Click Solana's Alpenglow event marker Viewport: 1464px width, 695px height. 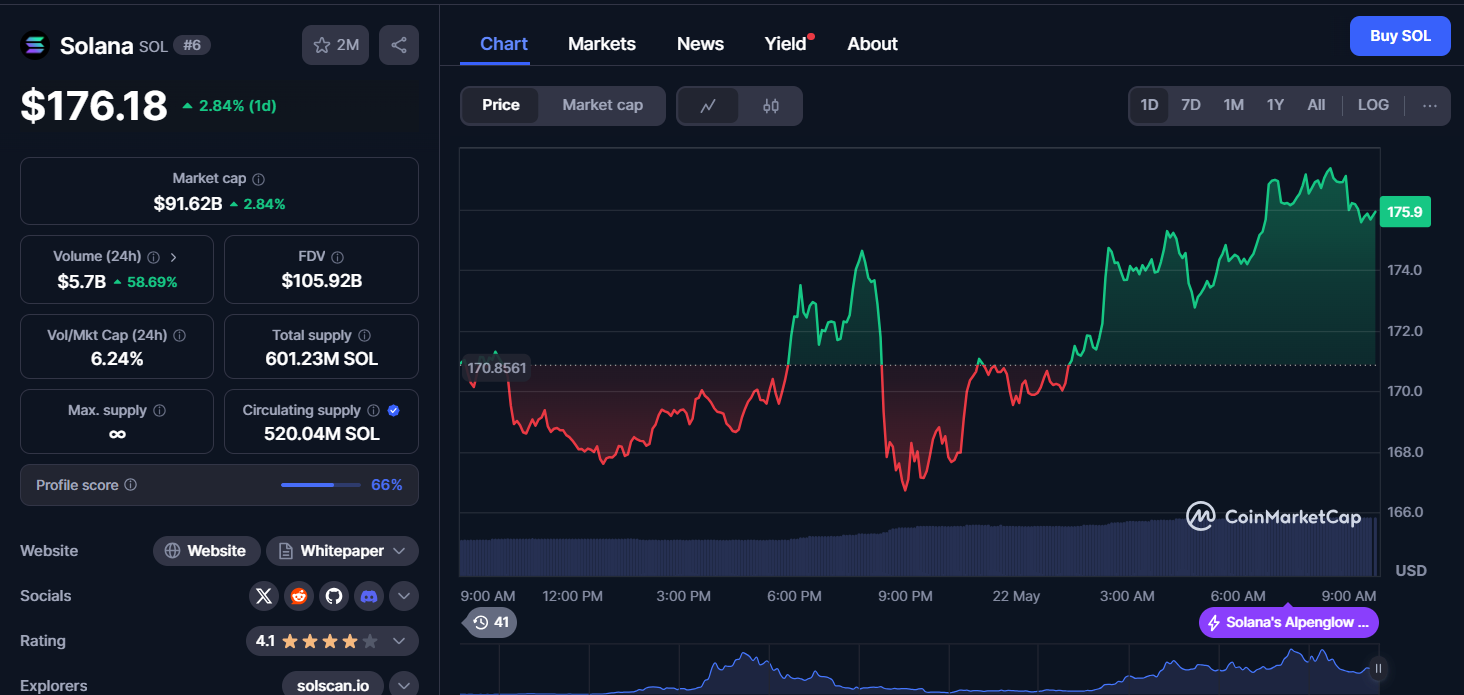point(1288,623)
